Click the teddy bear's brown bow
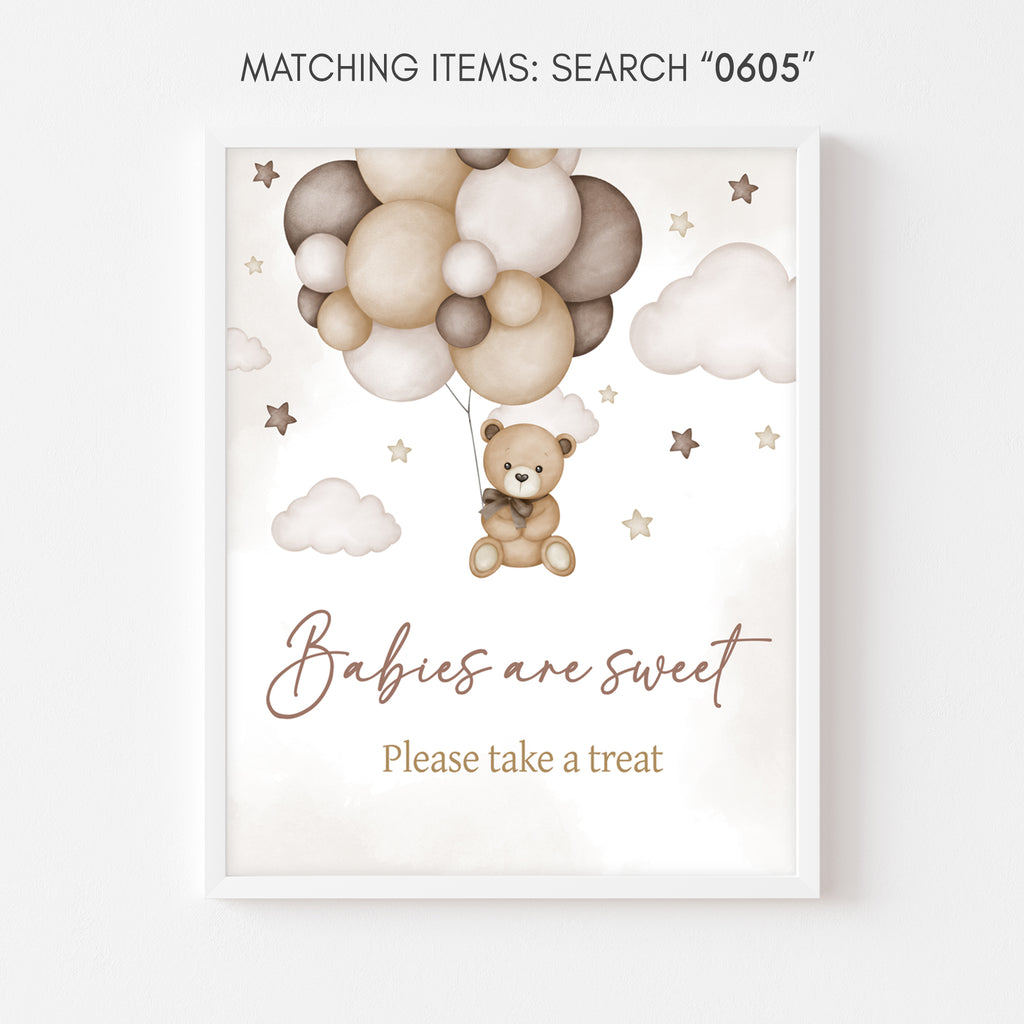Screen dimensions: 1024x1024 (507, 506)
